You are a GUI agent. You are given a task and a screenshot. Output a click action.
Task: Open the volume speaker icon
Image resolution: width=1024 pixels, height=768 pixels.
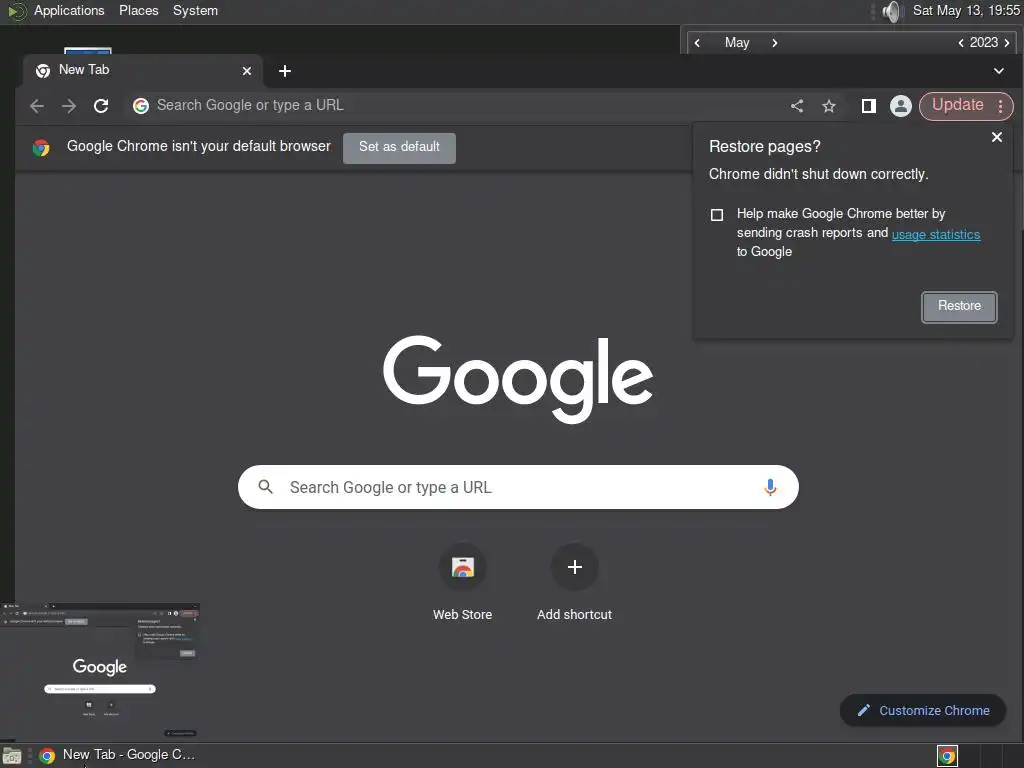pyautogui.click(x=891, y=11)
